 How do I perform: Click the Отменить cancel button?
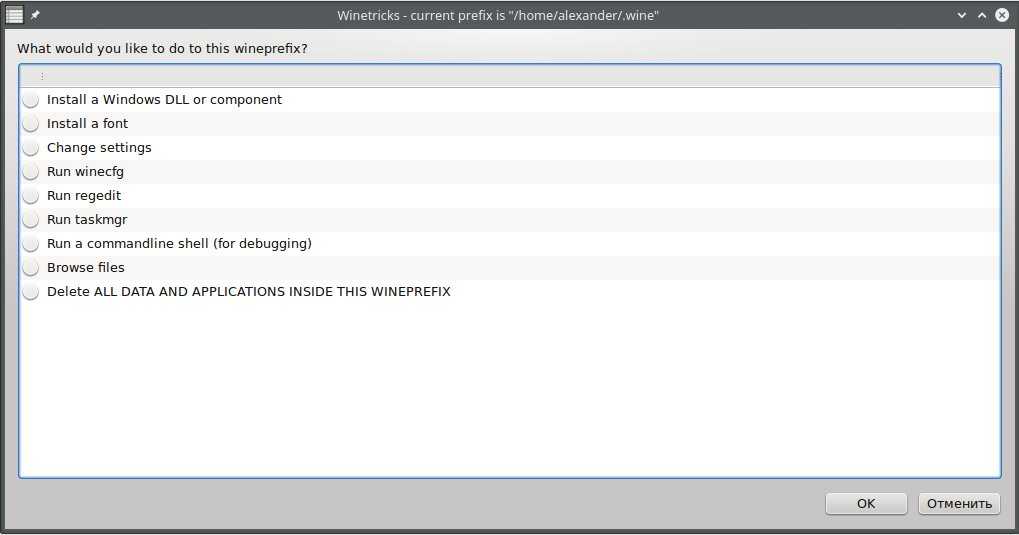click(x=958, y=503)
